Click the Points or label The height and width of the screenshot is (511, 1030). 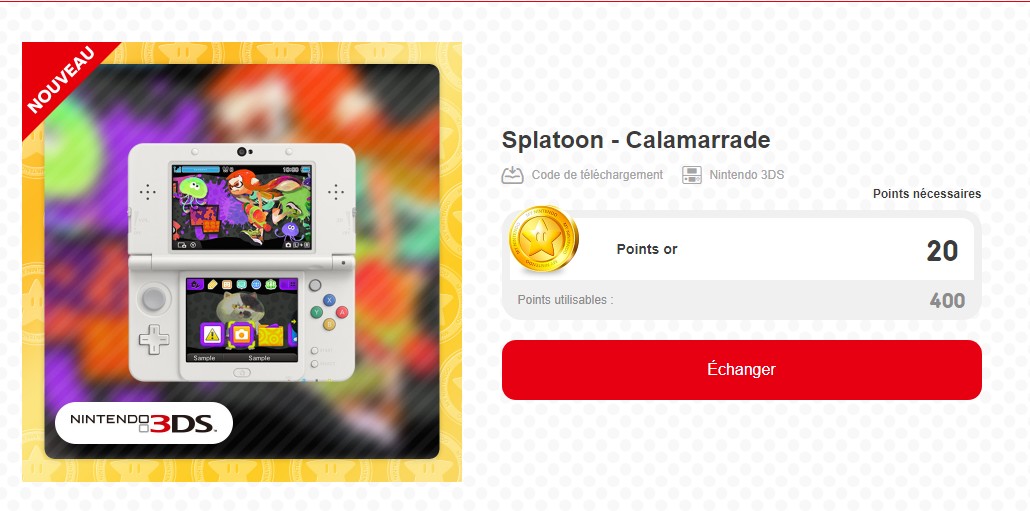[x=647, y=250]
